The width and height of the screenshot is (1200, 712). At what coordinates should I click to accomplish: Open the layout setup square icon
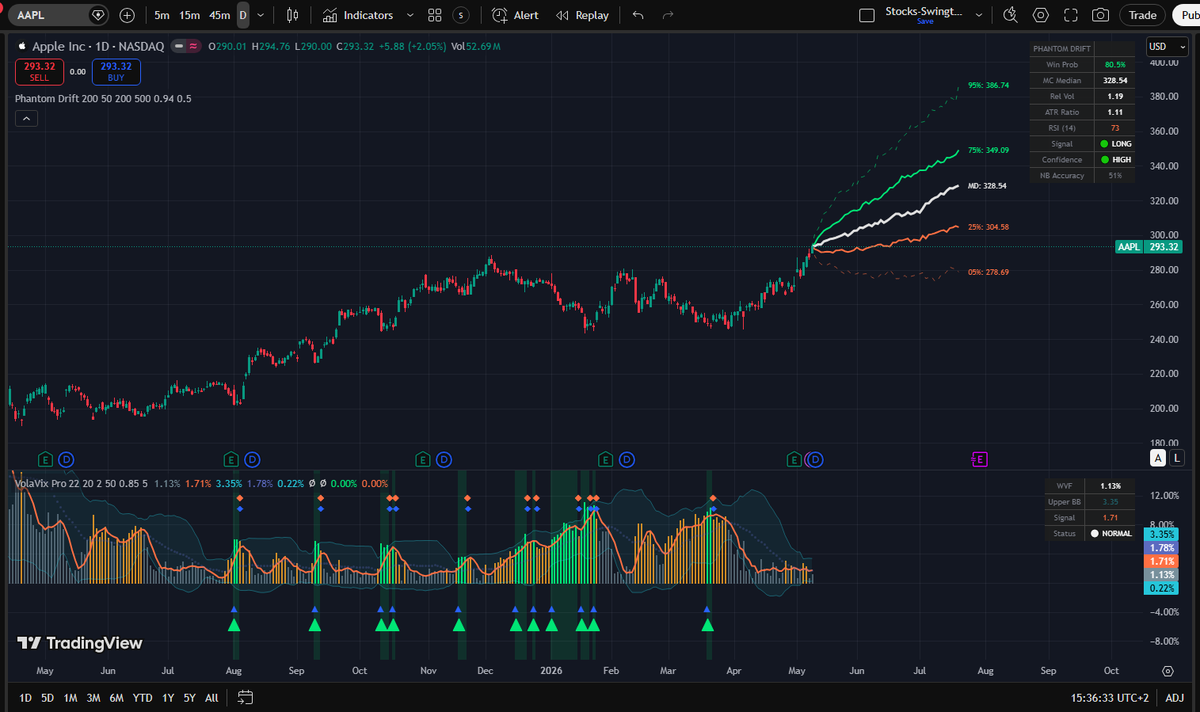[x=867, y=15]
